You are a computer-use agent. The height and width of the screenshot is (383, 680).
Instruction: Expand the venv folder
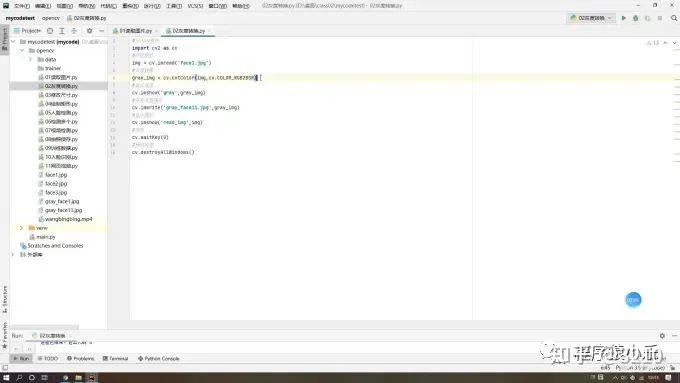pos(21,228)
